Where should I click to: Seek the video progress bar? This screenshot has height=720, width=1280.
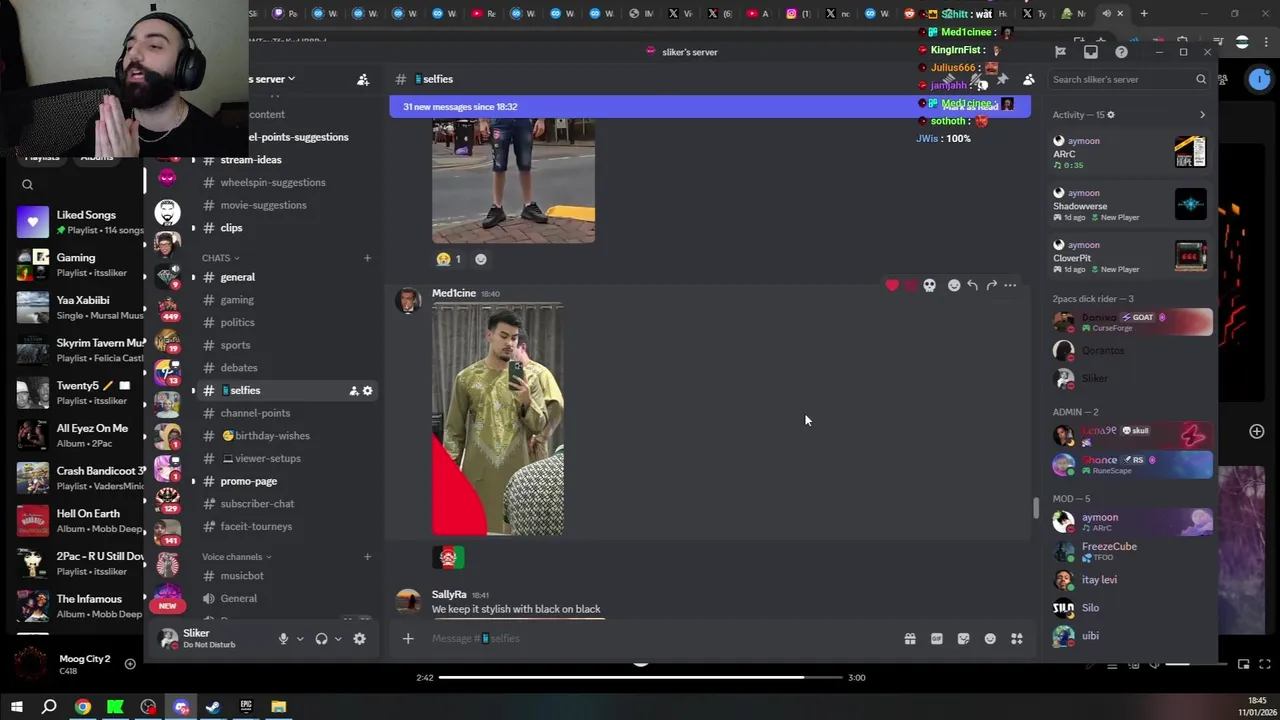[x=640, y=677]
